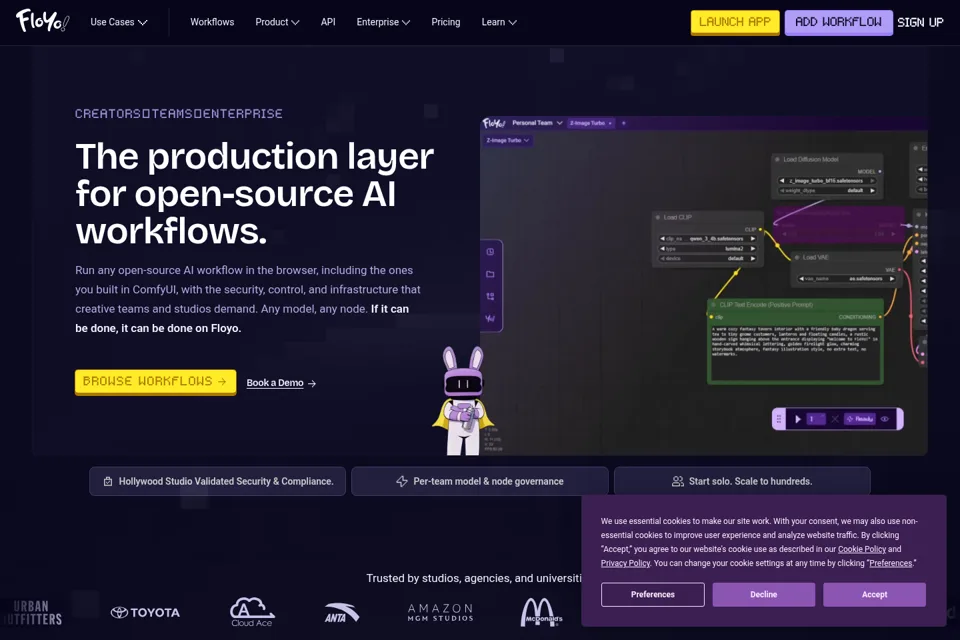Accept all cookies
Viewport: 960px width, 640px height.
click(x=874, y=595)
